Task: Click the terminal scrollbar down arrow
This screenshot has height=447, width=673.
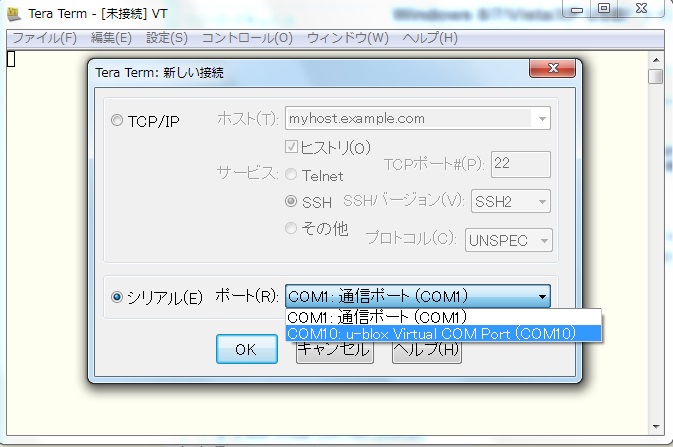Action: pos(656,426)
